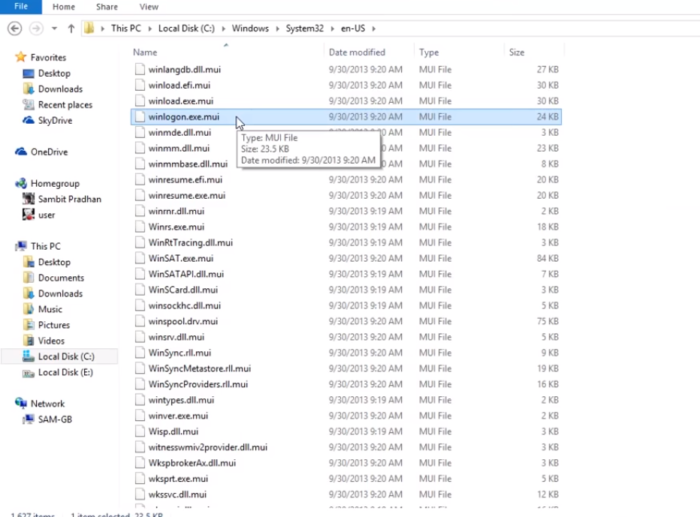Click the Up one level arrow

click(x=68, y=29)
